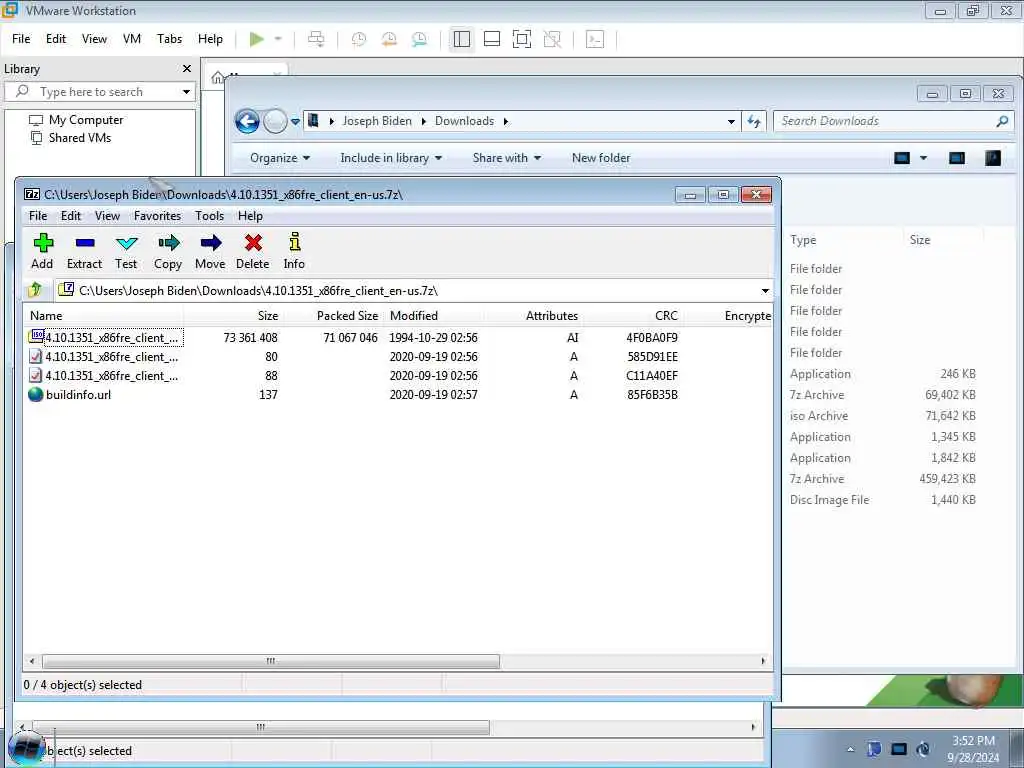Image resolution: width=1024 pixels, height=768 pixels.
Task: Open the 7-Zip Tools menu
Action: point(210,216)
